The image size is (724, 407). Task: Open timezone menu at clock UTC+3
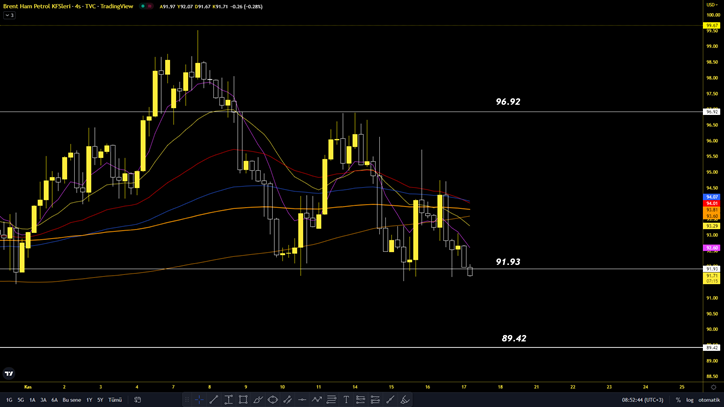[x=642, y=399]
